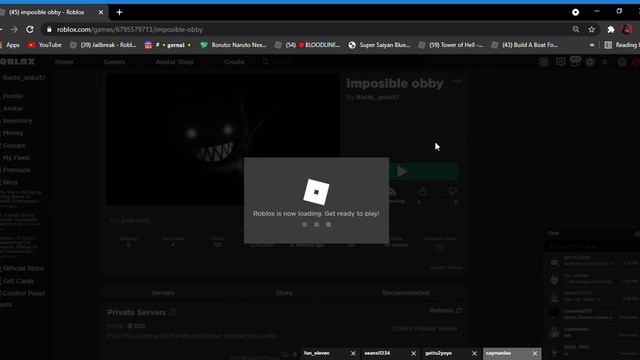
Task: Close the seanx chat tab
Action: 413,353
